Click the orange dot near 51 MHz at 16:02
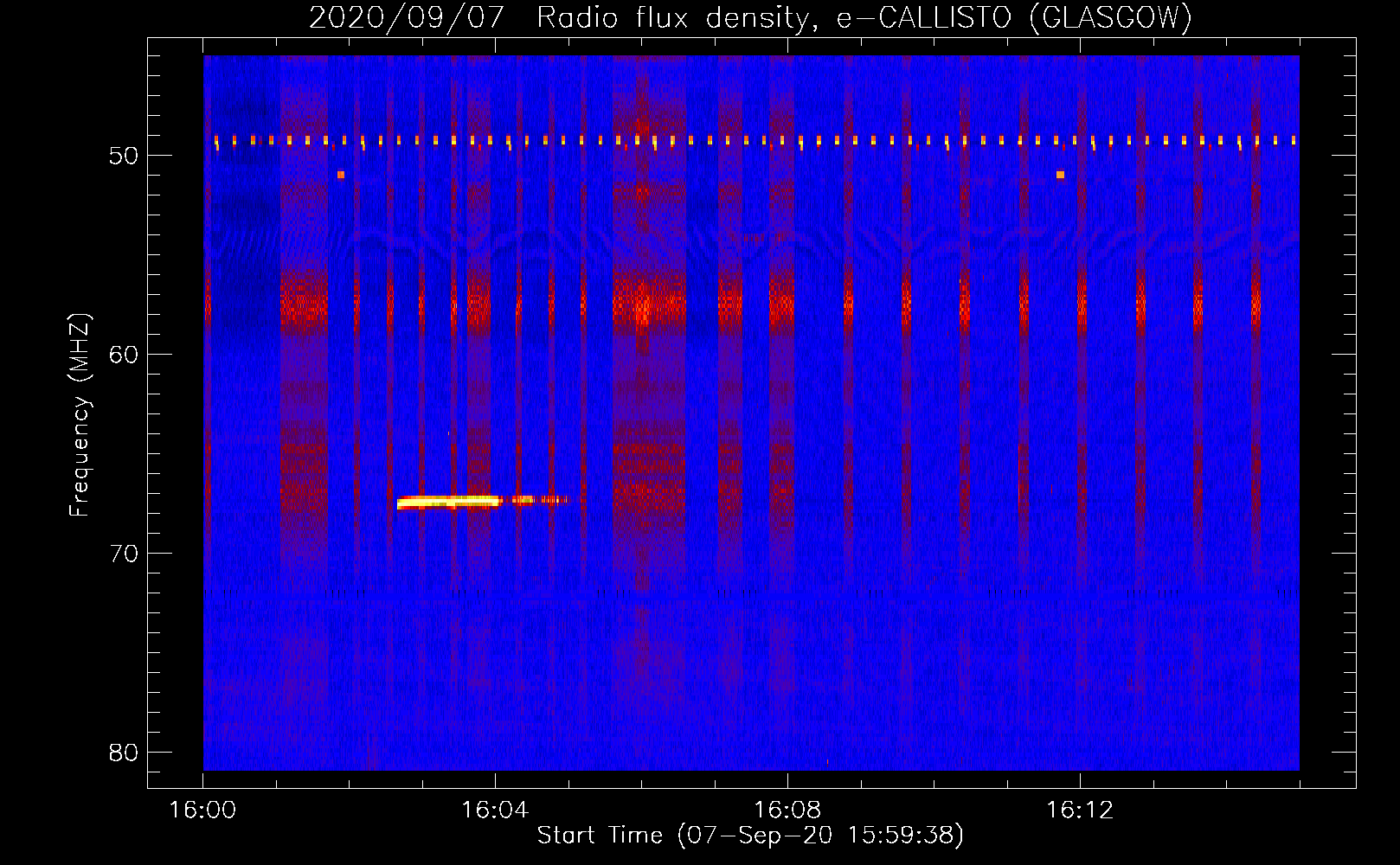 coord(341,175)
